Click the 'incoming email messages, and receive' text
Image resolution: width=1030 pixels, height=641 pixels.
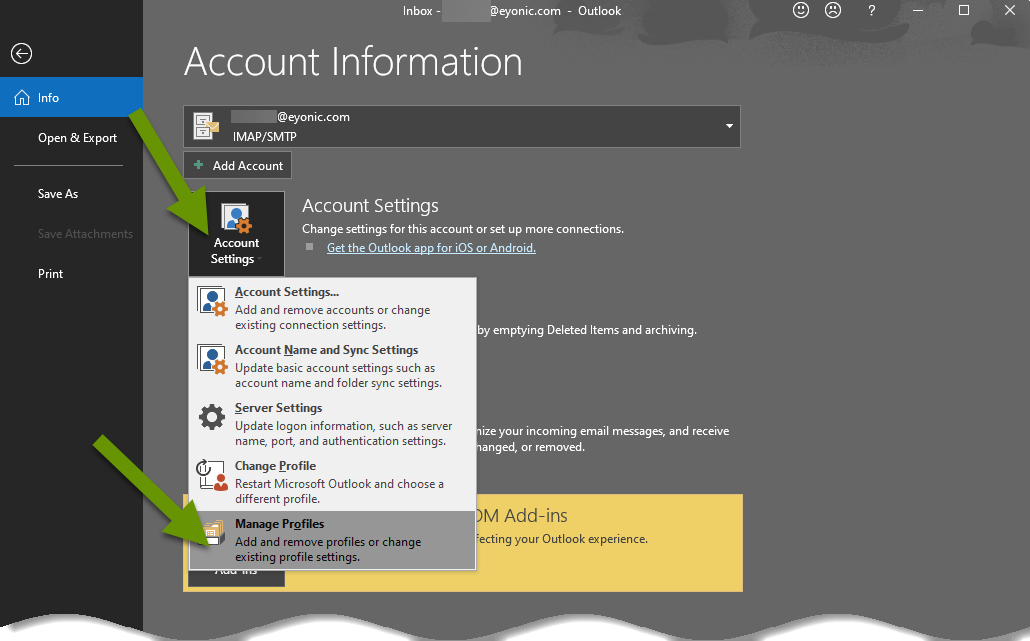[629, 431]
